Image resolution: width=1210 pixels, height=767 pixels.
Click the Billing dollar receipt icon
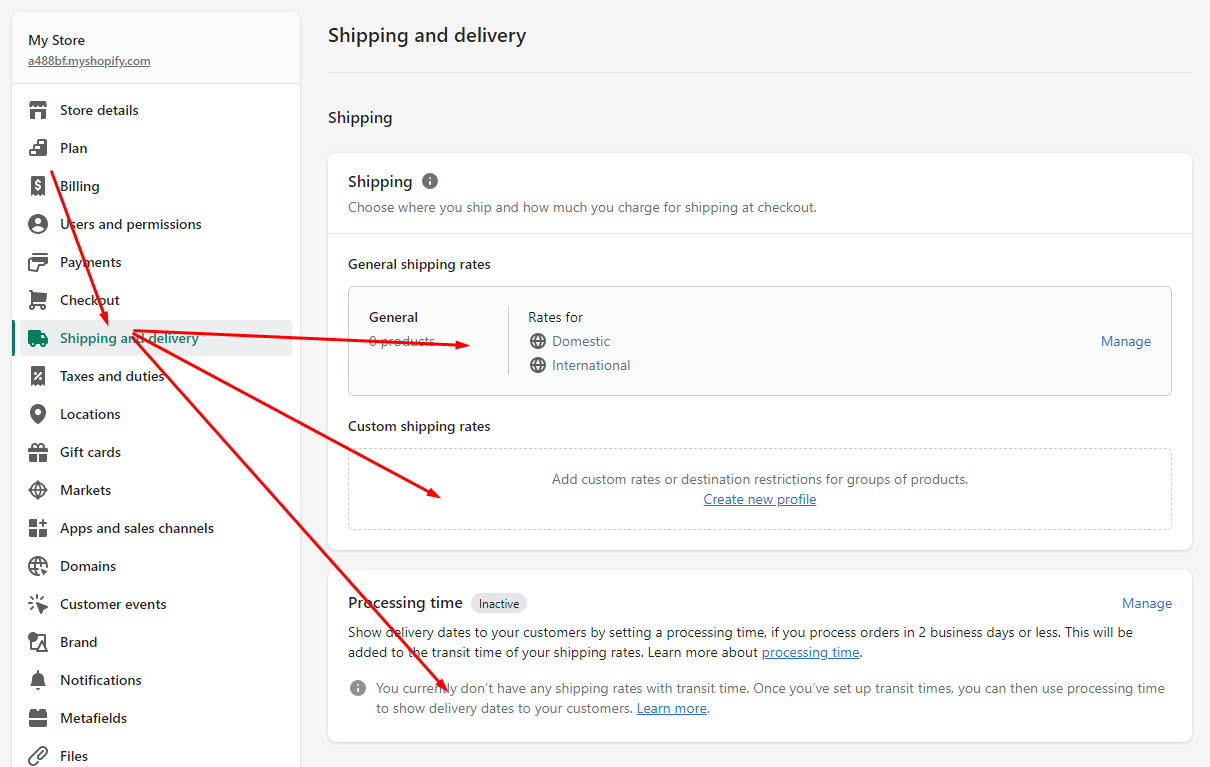coord(38,186)
